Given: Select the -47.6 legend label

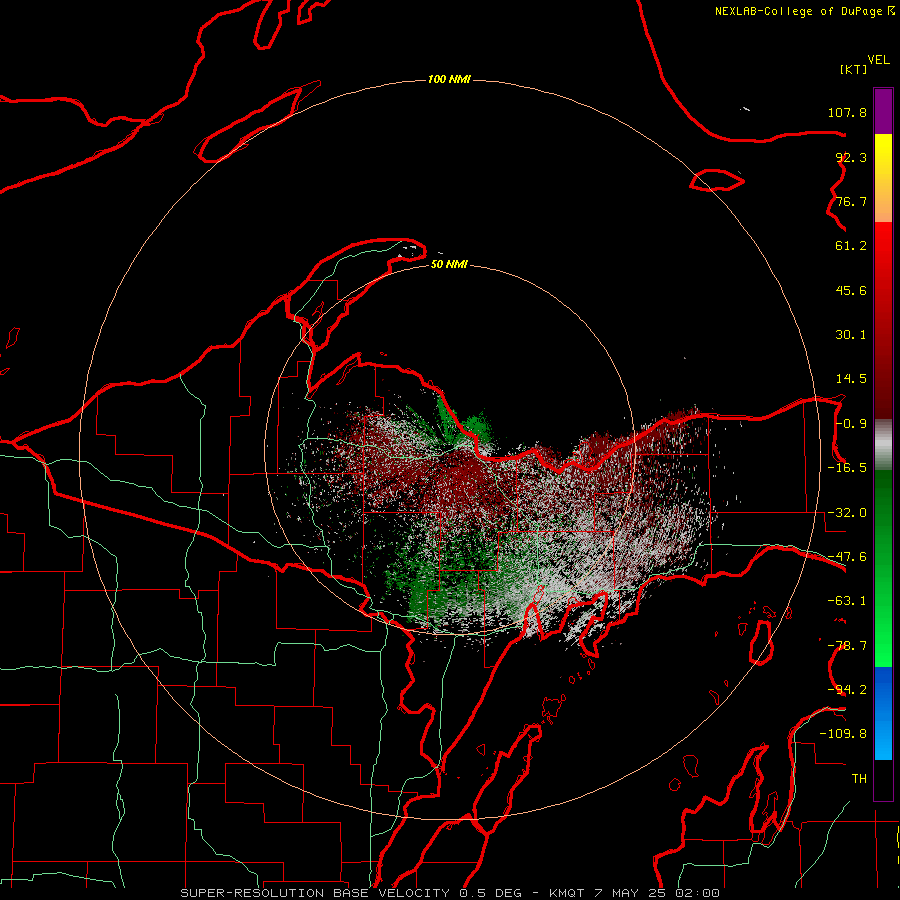Looking at the screenshot, I should pyautogui.click(x=847, y=557).
